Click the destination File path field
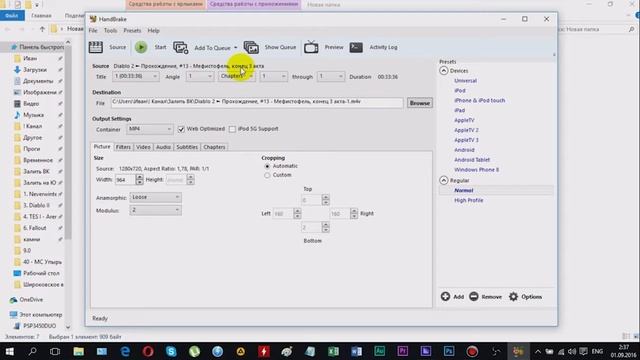The image size is (640, 360). pos(257,103)
